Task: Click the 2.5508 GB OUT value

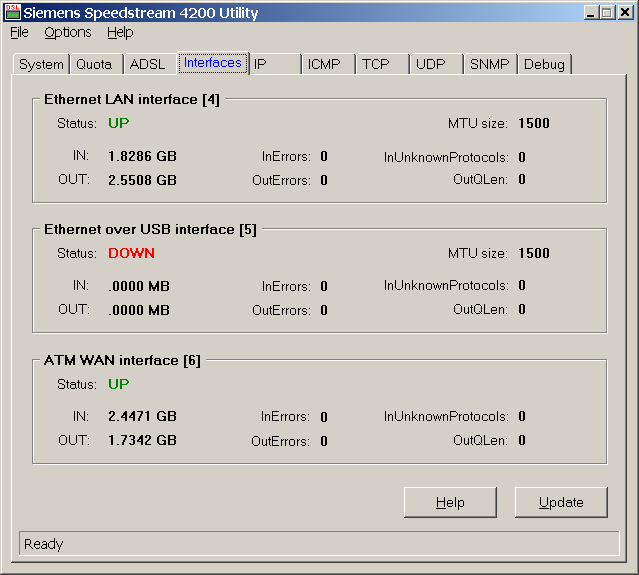Action: pos(142,180)
